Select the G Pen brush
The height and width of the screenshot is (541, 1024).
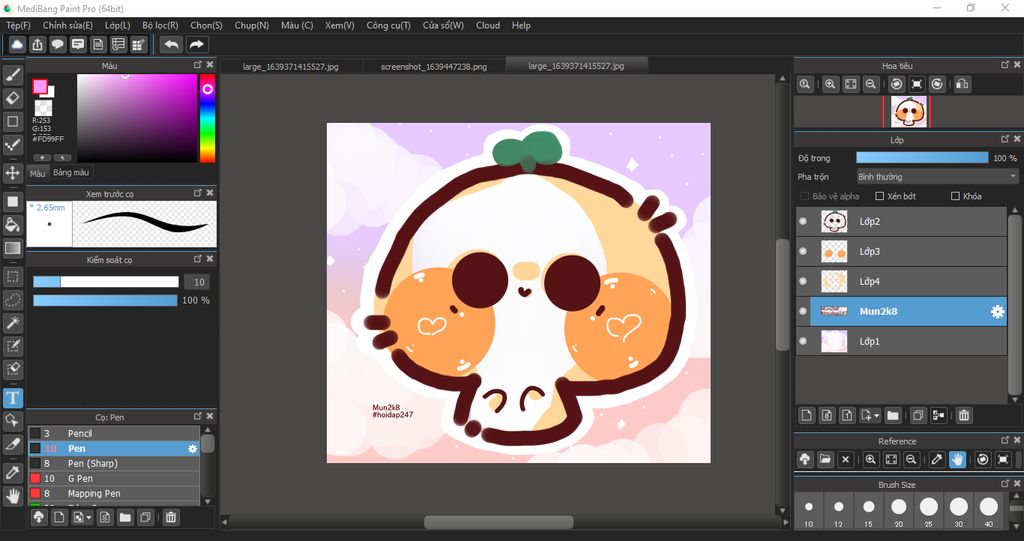[114, 479]
